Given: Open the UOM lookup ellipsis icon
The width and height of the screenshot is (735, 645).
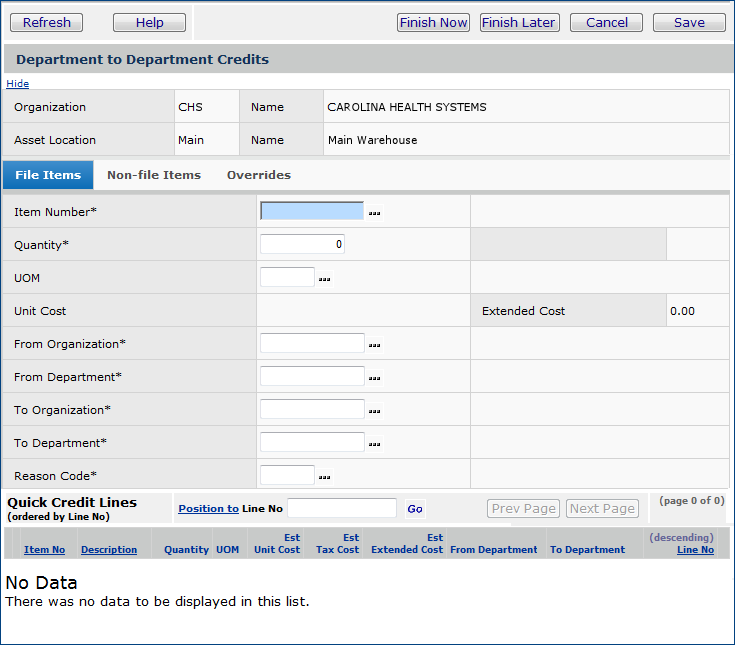Looking at the screenshot, I should click(324, 279).
